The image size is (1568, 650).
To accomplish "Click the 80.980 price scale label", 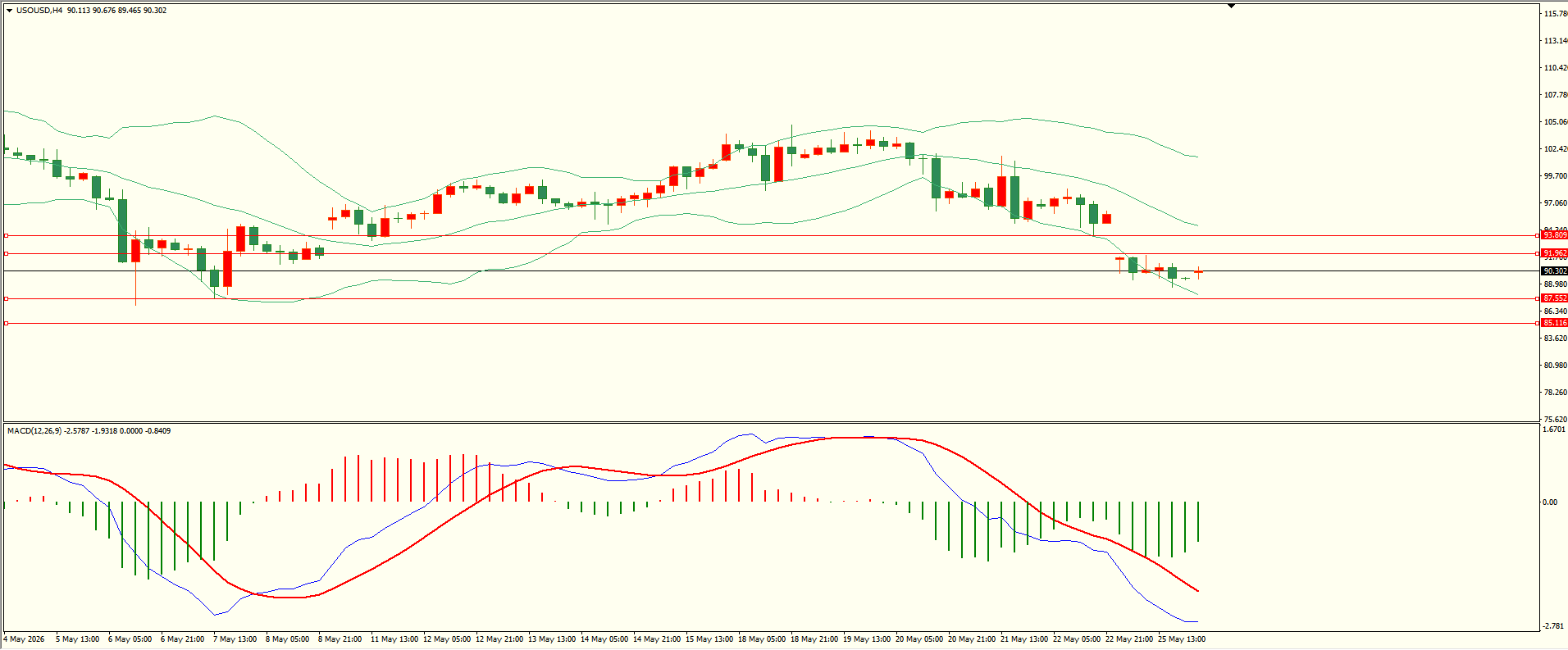I will tap(1556, 366).
